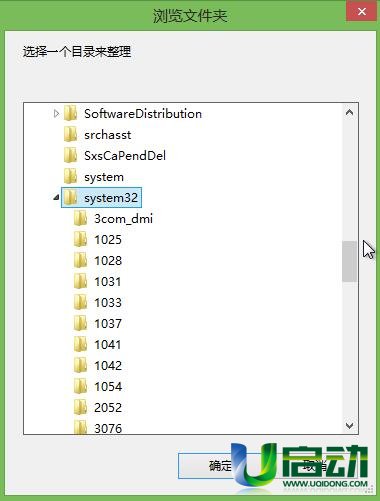Select the 1025 folder icon
This screenshot has height=501, width=380.
pos(81,239)
